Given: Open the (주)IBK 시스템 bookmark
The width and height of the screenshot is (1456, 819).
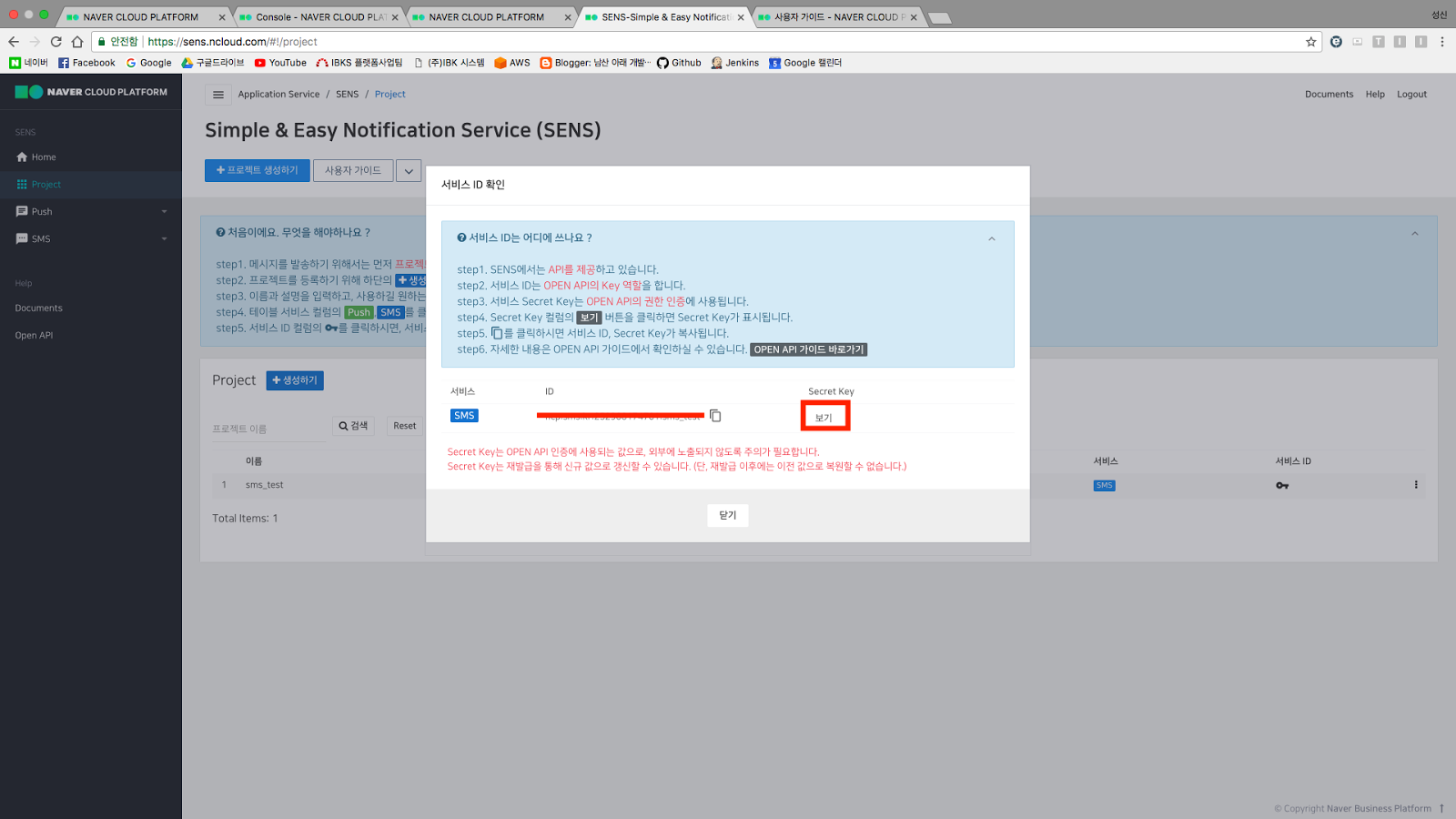Looking at the screenshot, I should (x=450, y=63).
